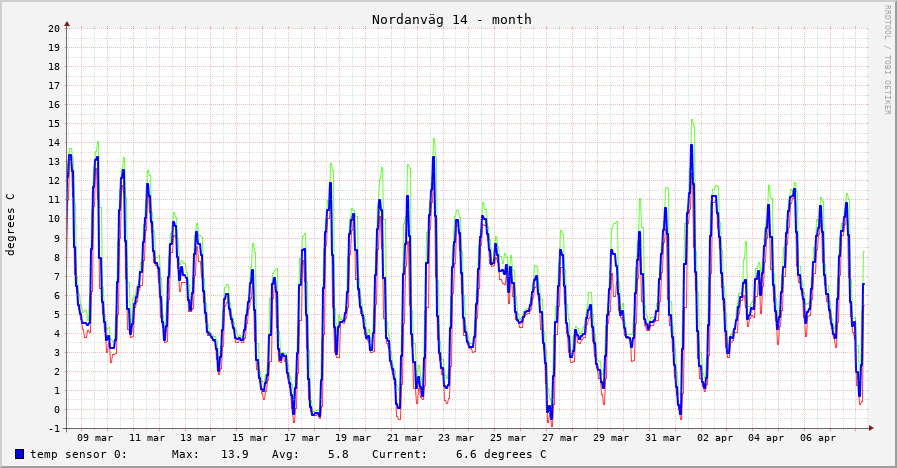Click the blue temp sensor legend swatch
The height and width of the screenshot is (468, 897).
tap(19, 454)
